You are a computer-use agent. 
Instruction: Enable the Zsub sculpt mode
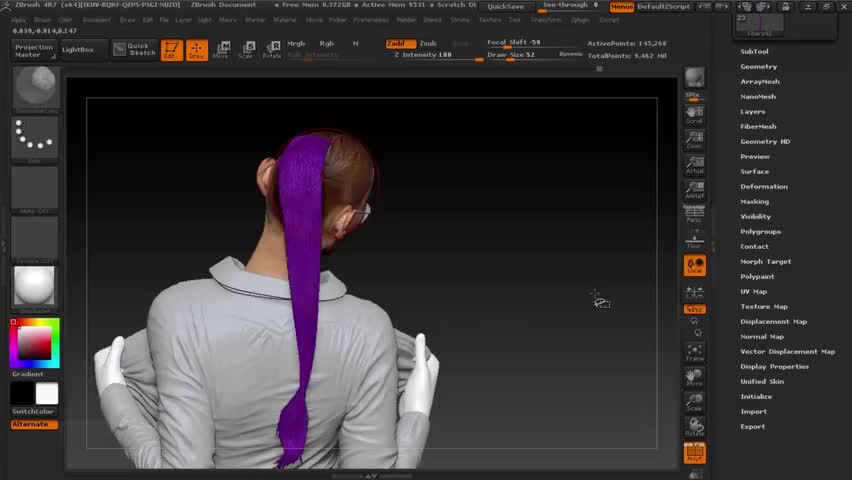click(428, 43)
